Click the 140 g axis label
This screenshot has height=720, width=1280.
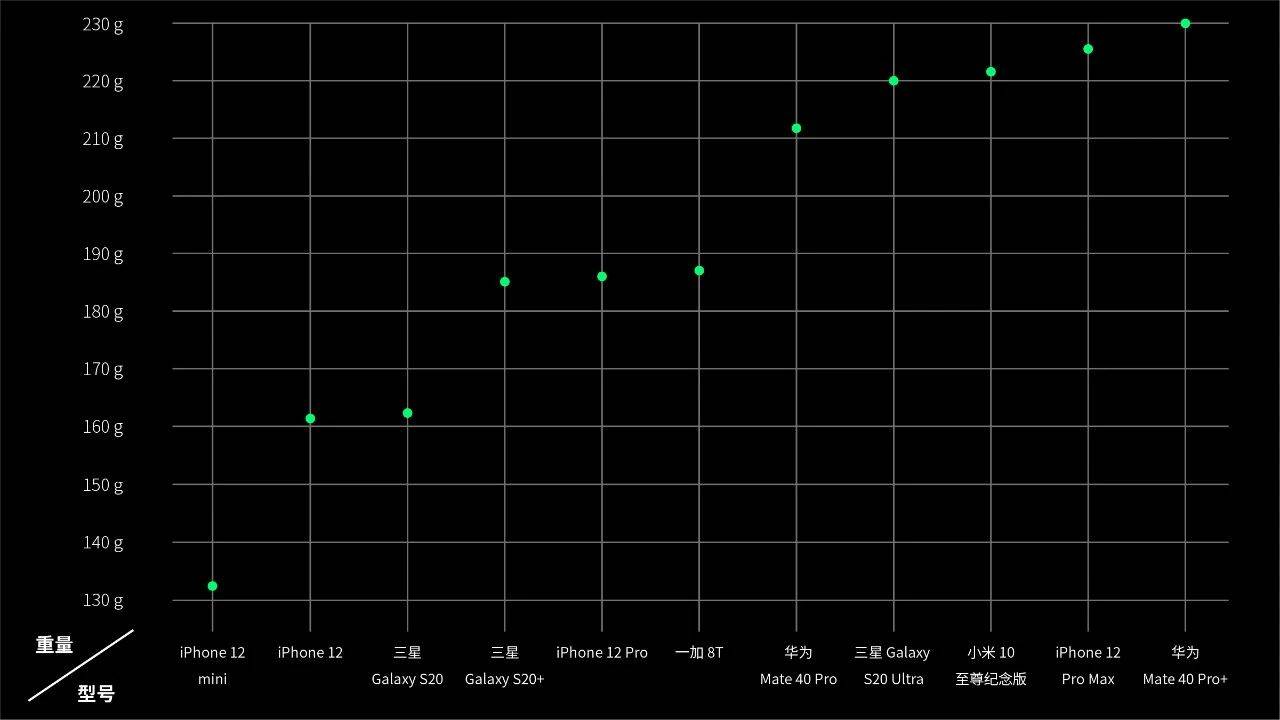(x=103, y=543)
